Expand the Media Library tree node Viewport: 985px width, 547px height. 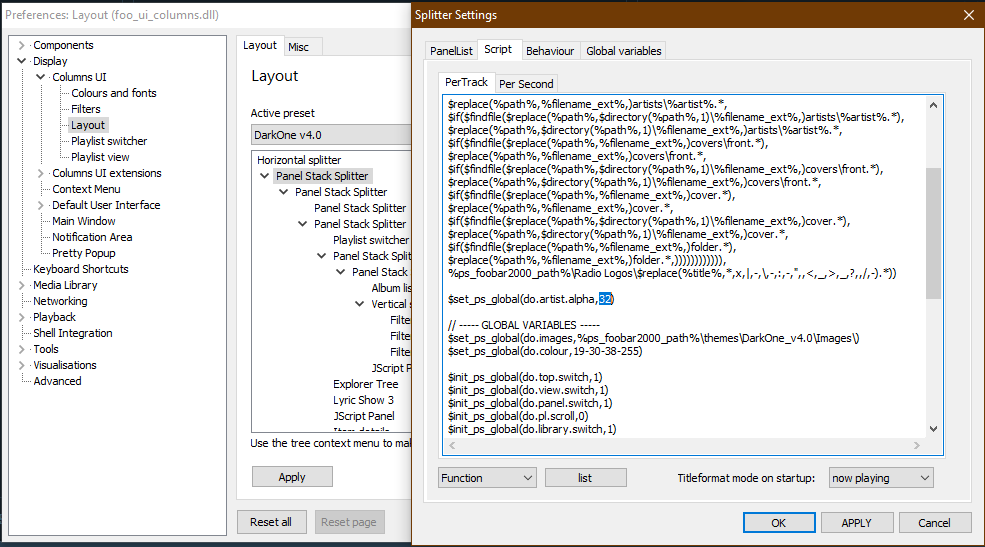(x=23, y=285)
